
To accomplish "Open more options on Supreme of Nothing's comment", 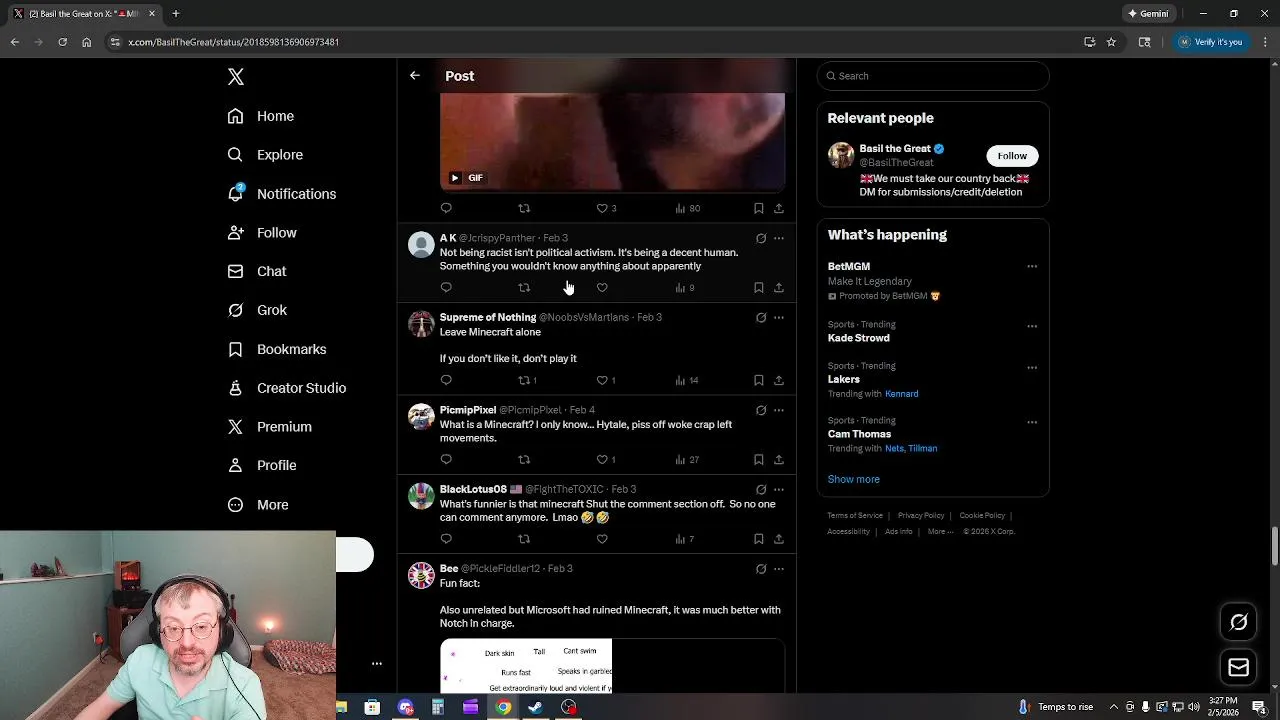I will click(x=779, y=318).
